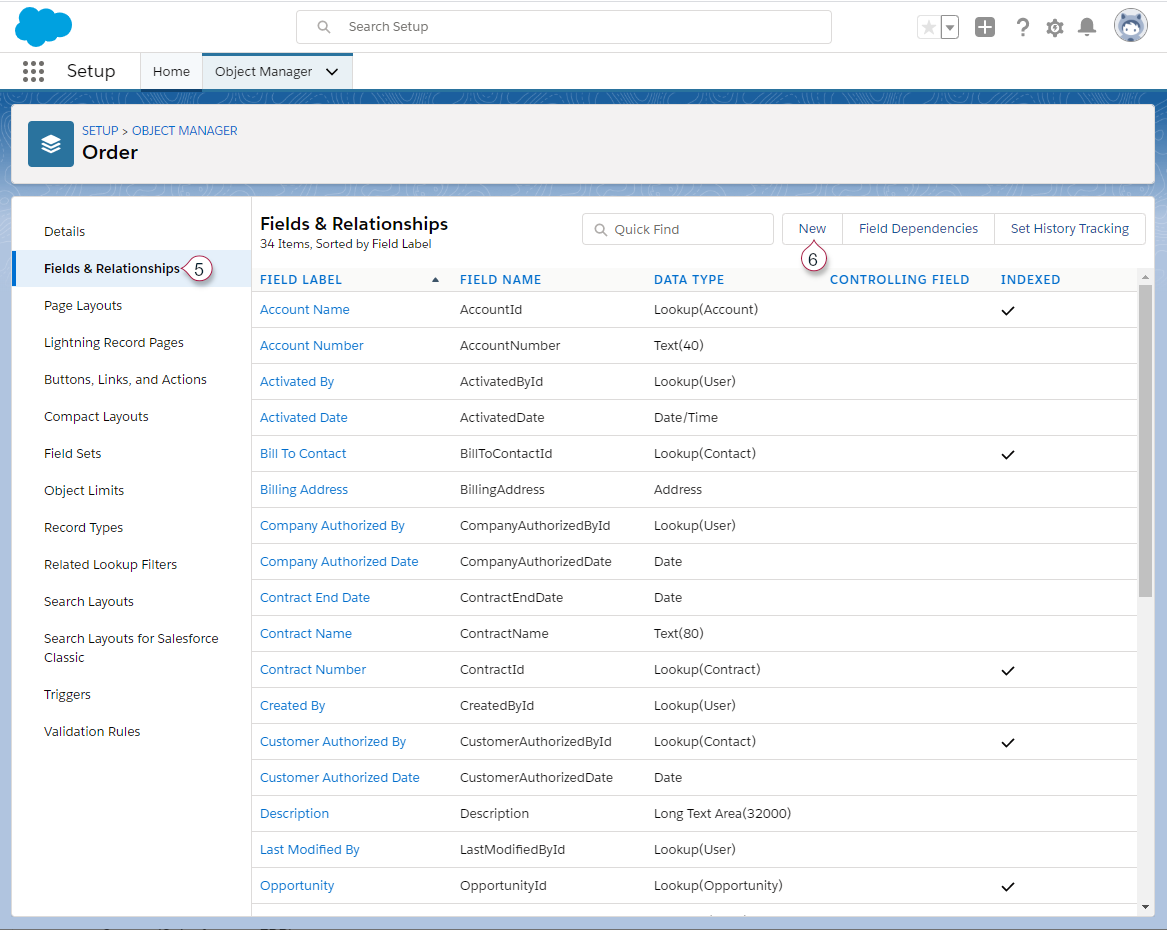
Task: Open Triggers section
Action: pos(67,694)
